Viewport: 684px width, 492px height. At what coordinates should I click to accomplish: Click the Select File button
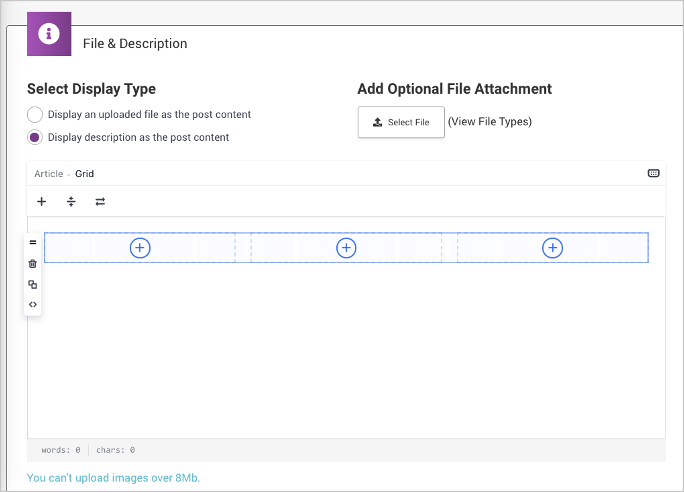click(x=400, y=122)
